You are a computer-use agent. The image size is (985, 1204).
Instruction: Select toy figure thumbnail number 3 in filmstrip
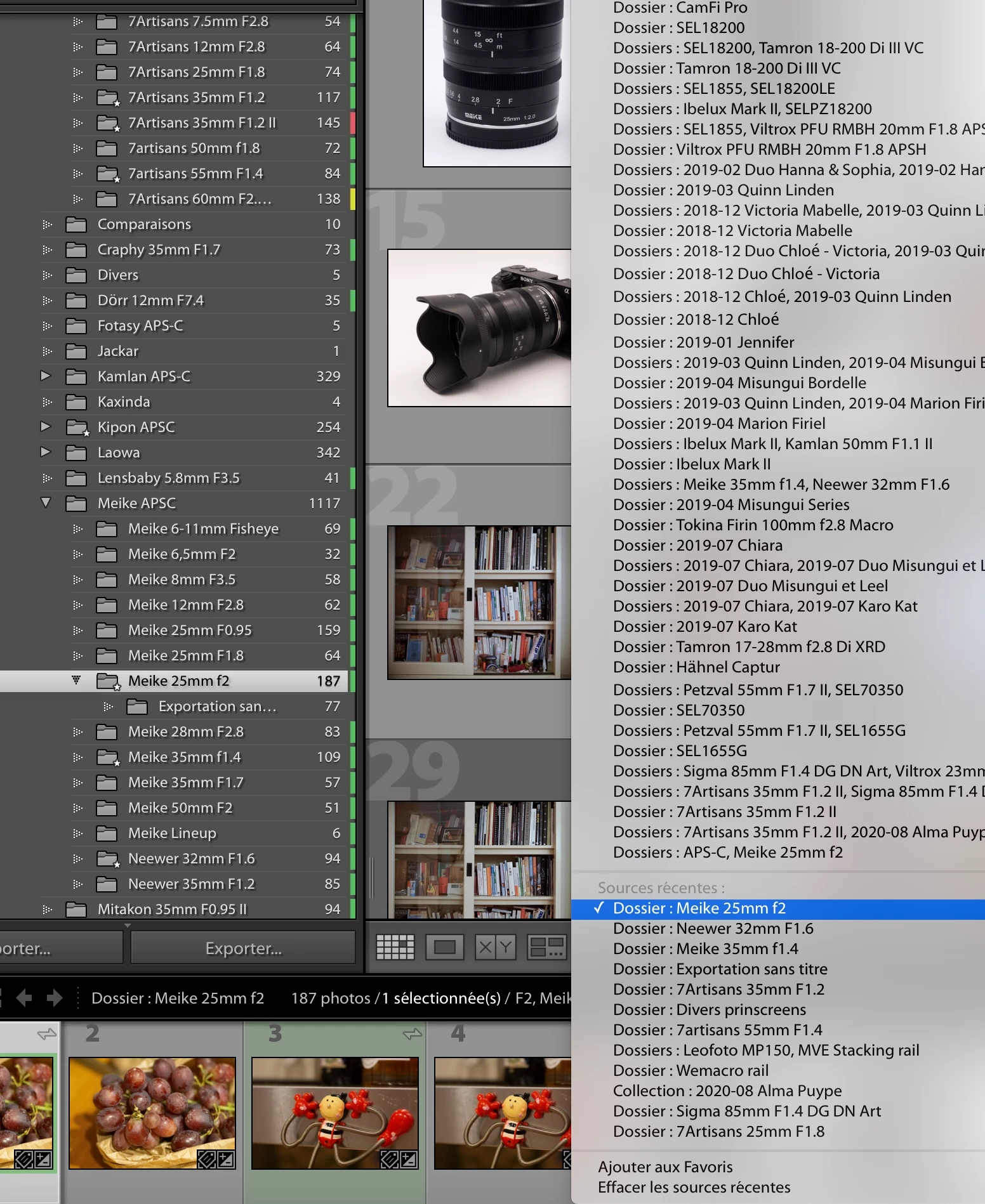[335, 1113]
